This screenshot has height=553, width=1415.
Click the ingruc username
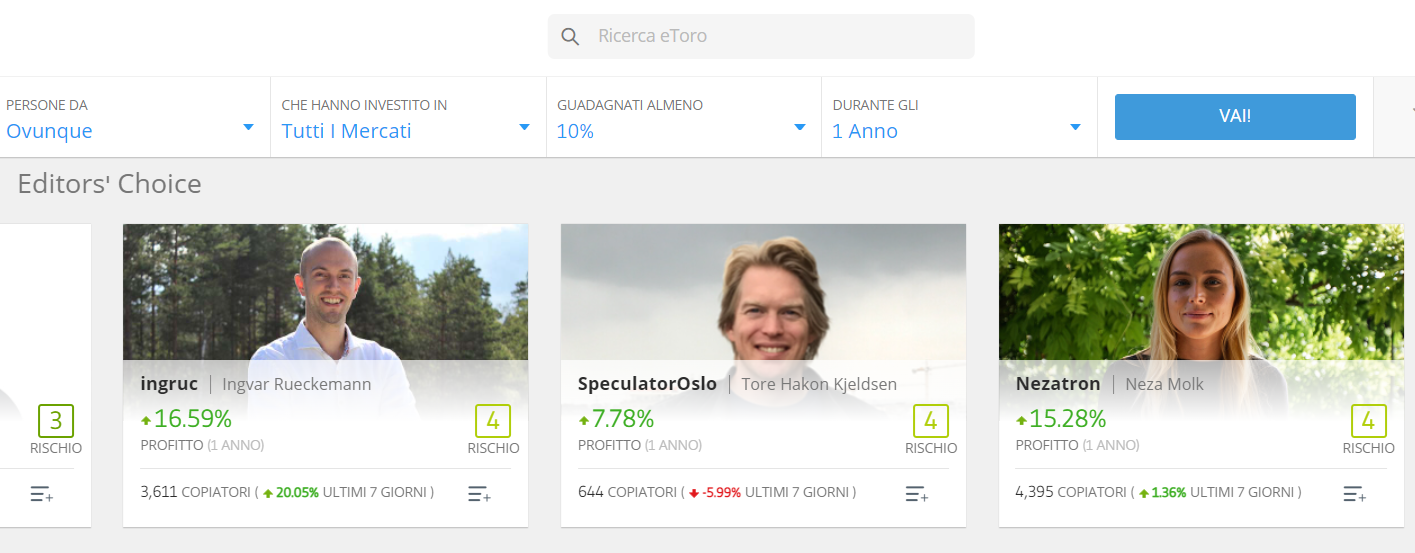[x=169, y=385]
